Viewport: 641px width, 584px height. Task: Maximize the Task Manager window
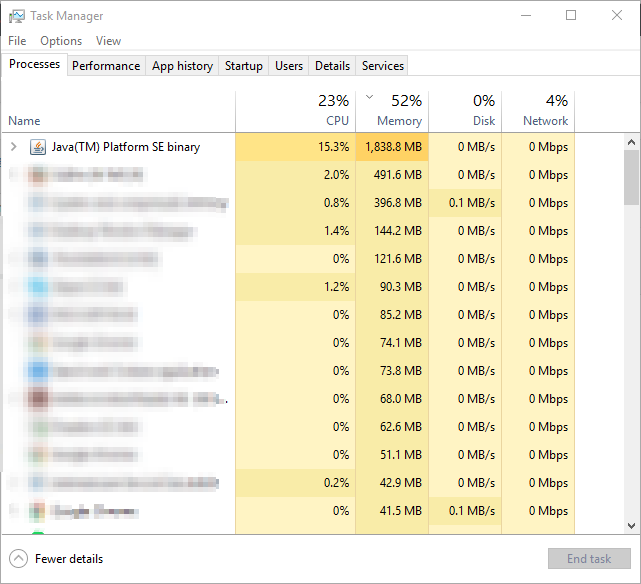point(571,16)
